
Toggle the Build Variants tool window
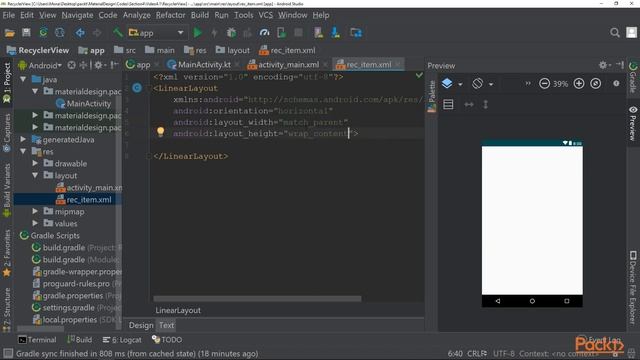click(7, 191)
